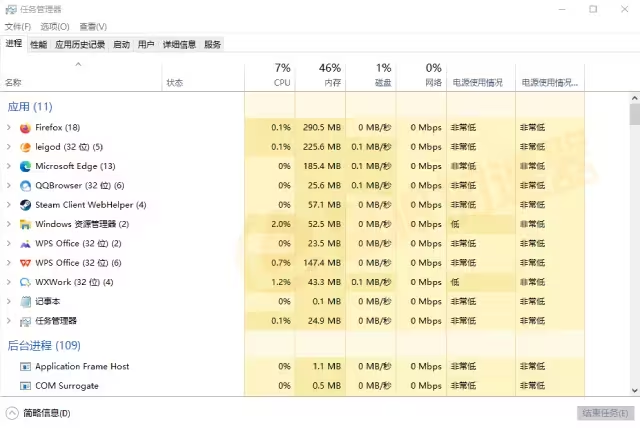Select the Firefox process icon
The width and height of the screenshot is (640, 428).
coord(25,128)
